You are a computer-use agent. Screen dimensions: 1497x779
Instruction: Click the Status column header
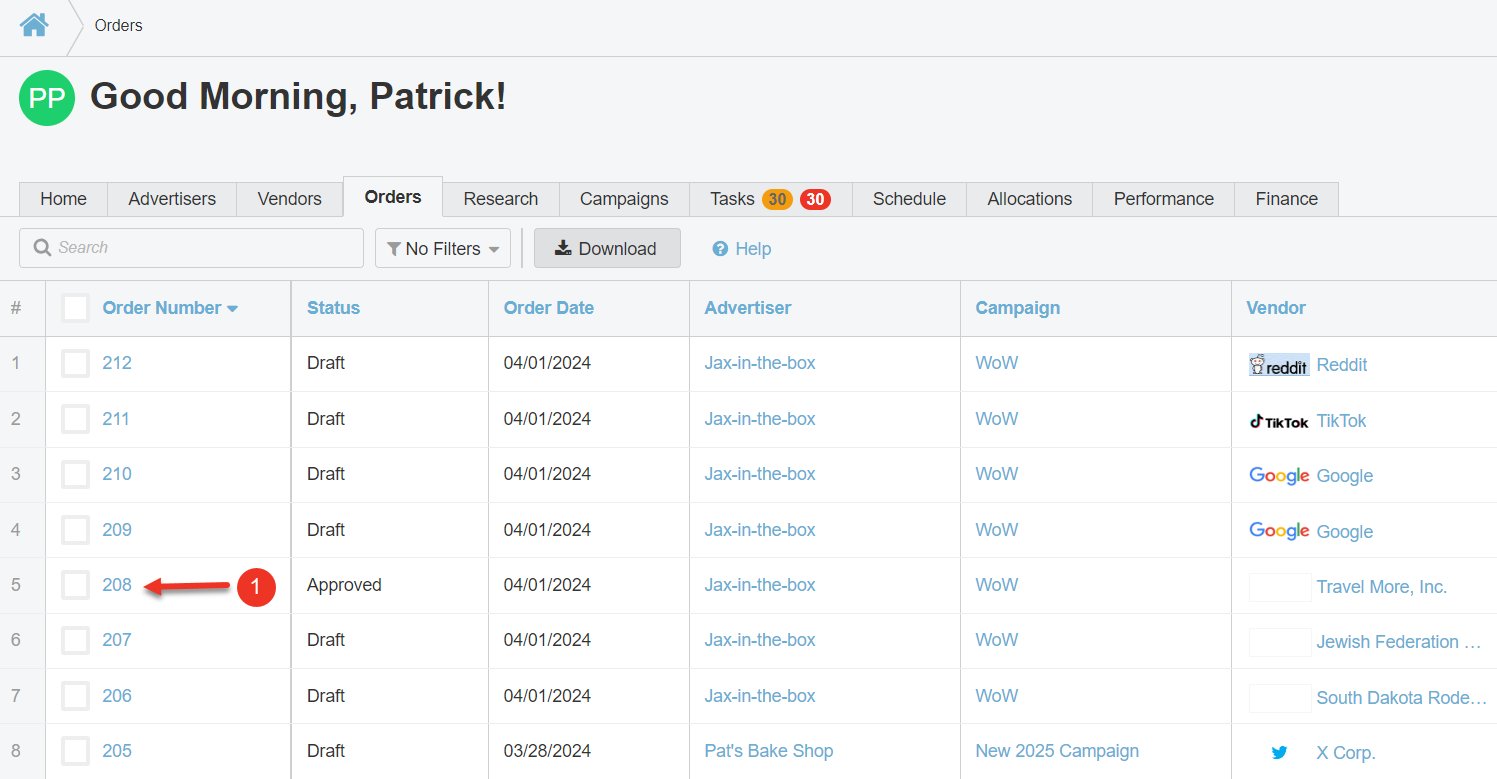333,307
